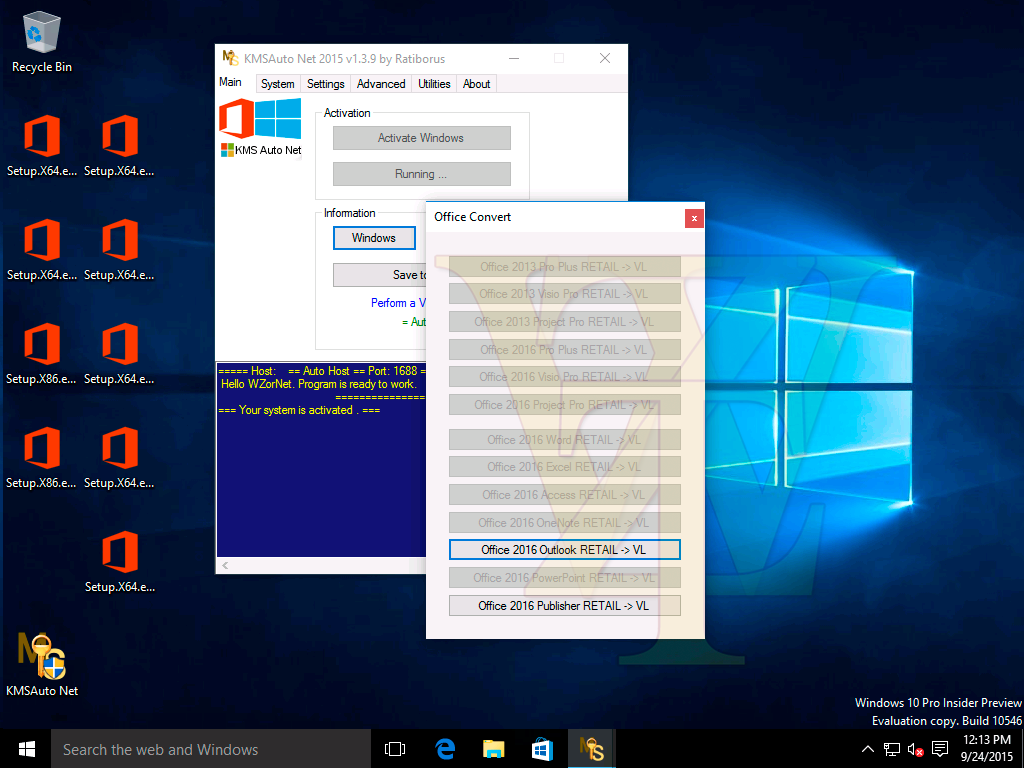Open File Explorer from the taskbar
The height and width of the screenshot is (768, 1024).
494,749
